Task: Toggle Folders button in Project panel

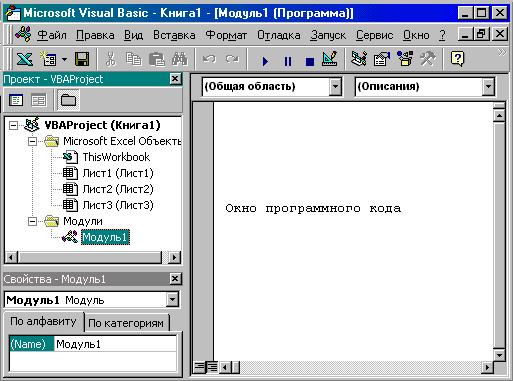Action: [x=68, y=100]
